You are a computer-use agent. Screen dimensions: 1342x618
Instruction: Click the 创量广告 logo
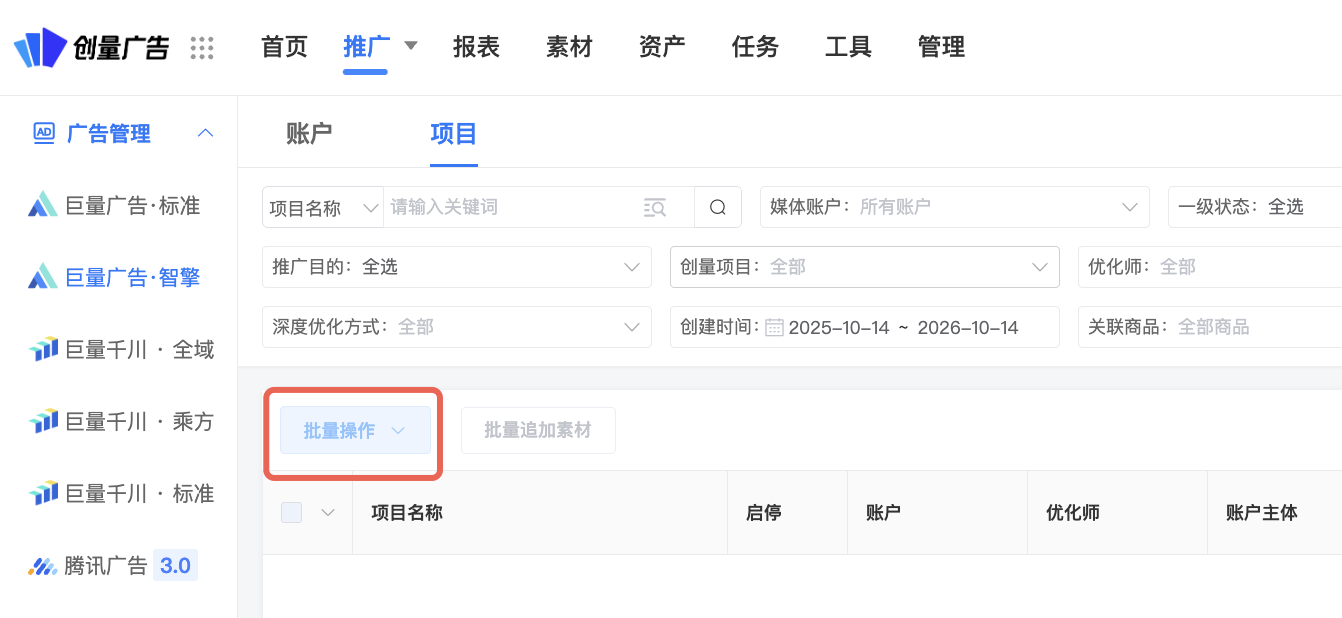91,47
